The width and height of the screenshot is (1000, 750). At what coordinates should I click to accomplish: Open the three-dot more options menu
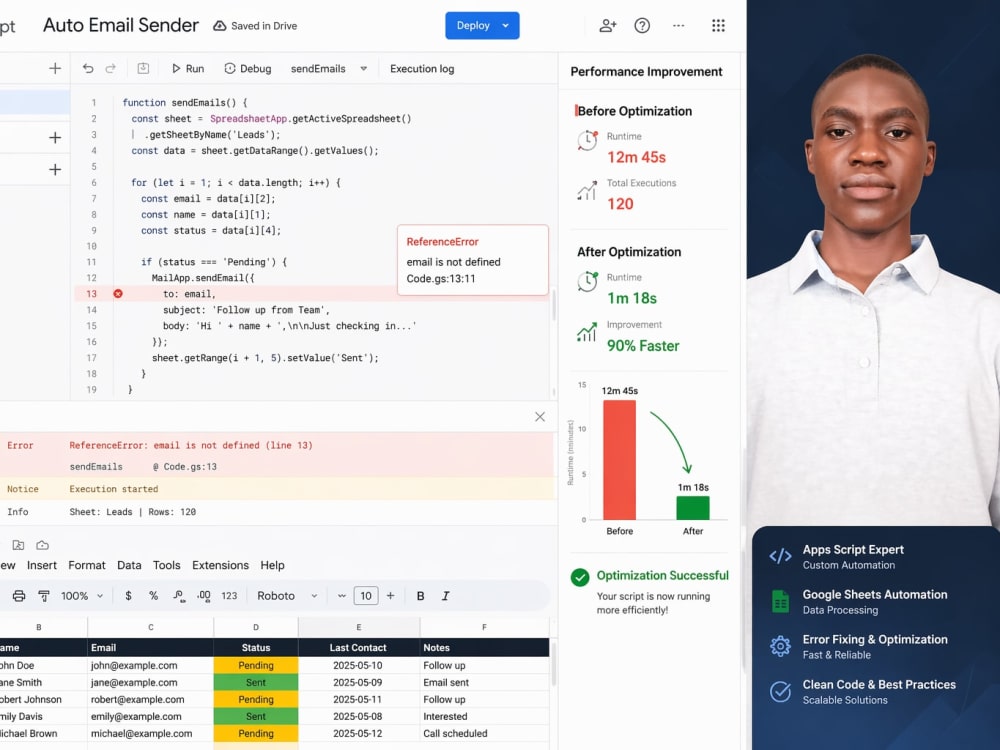pos(679,26)
